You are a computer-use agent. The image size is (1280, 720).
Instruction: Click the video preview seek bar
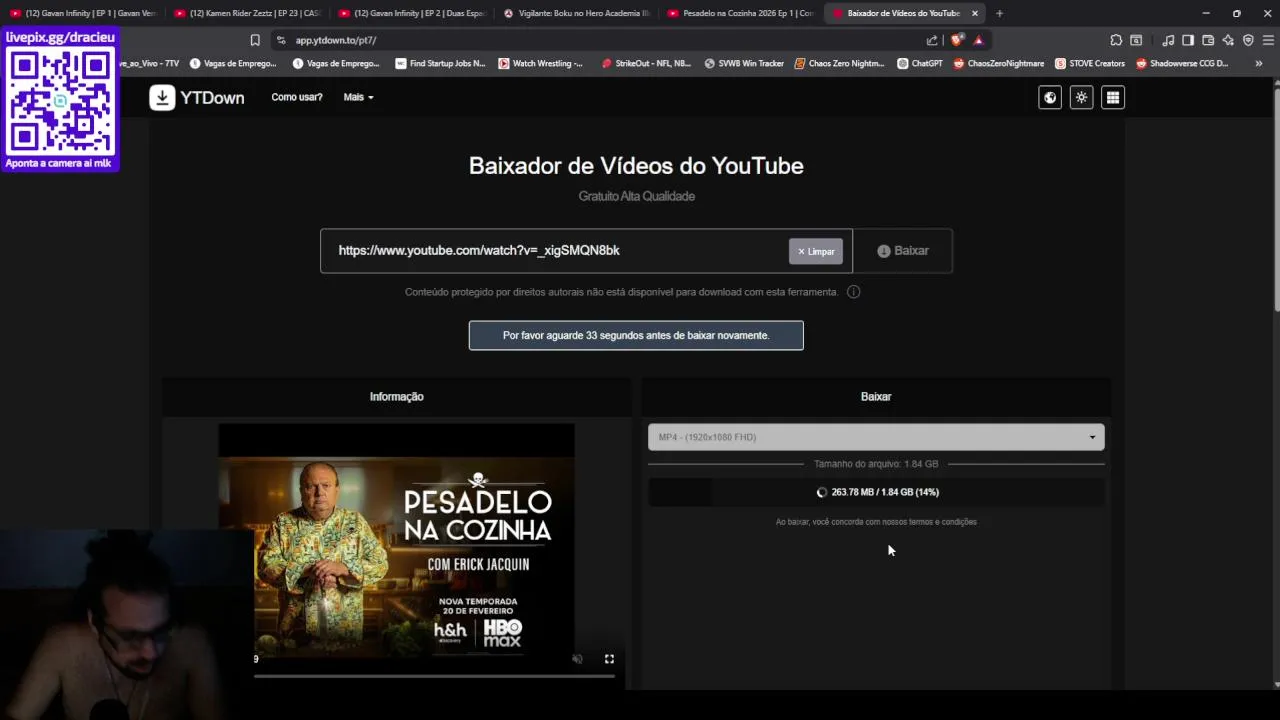434,677
